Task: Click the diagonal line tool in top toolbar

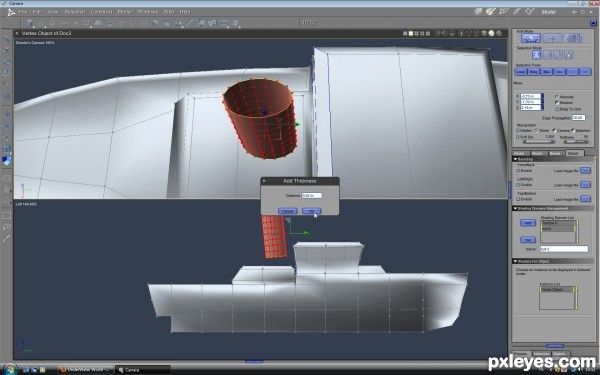Action: pyautogui.click(x=189, y=23)
